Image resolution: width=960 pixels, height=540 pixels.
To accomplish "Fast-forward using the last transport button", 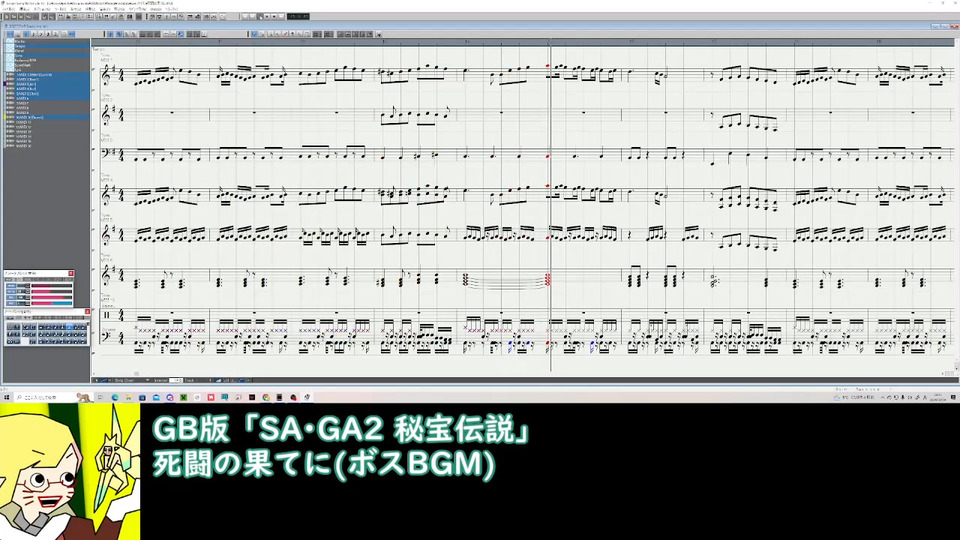I will (x=281, y=17).
